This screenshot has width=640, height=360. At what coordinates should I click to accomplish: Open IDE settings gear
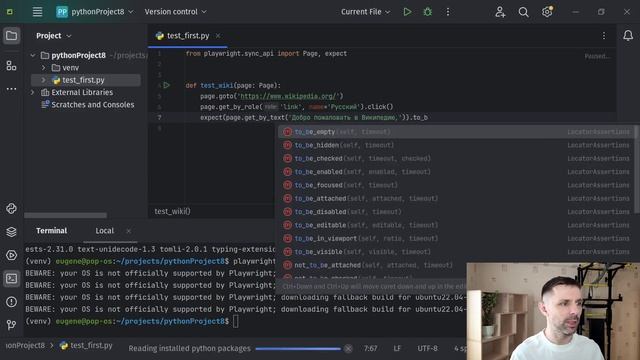pos(547,12)
